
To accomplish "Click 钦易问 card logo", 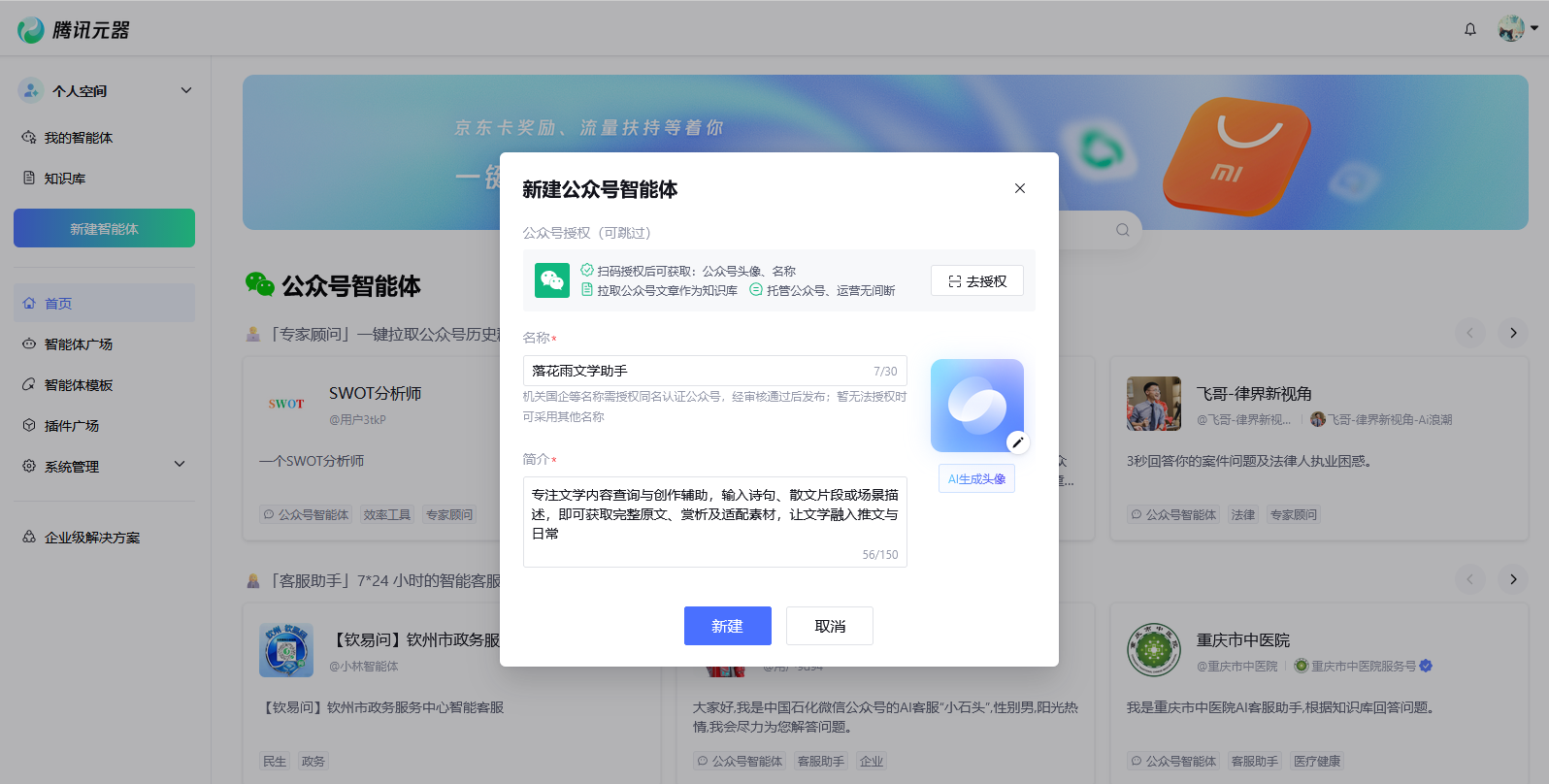I will click(x=286, y=650).
